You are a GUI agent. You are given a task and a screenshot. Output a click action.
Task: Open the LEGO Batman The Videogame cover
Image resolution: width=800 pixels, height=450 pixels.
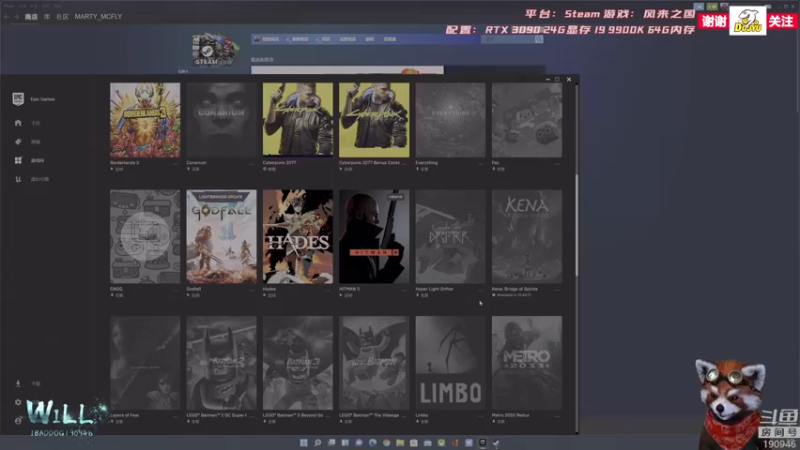click(374, 363)
